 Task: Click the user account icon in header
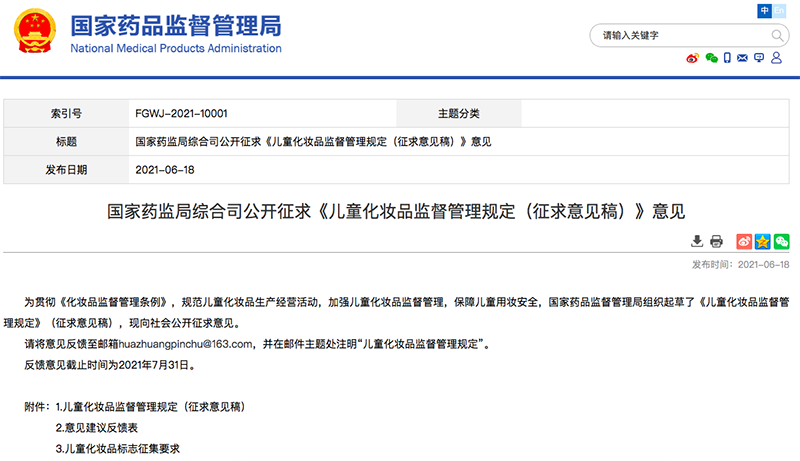(776, 58)
